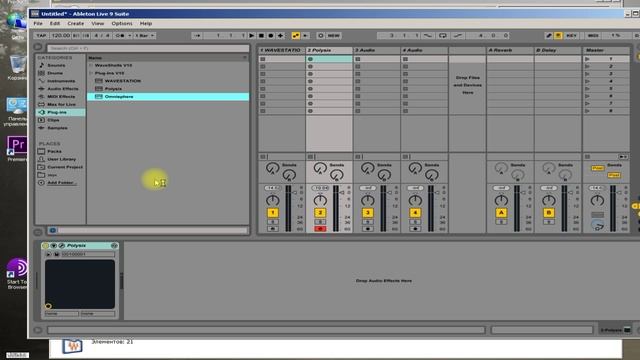Toggle return B Delay activator
The image size is (640, 360).
click(549, 213)
